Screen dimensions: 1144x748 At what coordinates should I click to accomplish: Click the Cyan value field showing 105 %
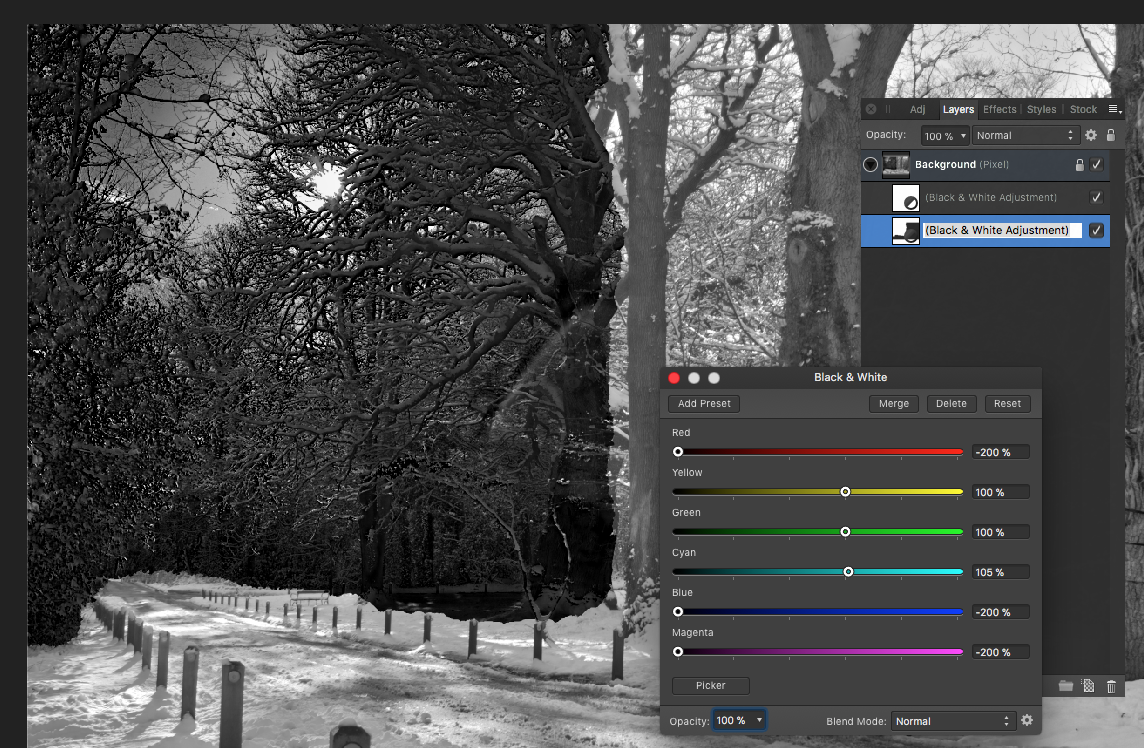coord(1000,573)
